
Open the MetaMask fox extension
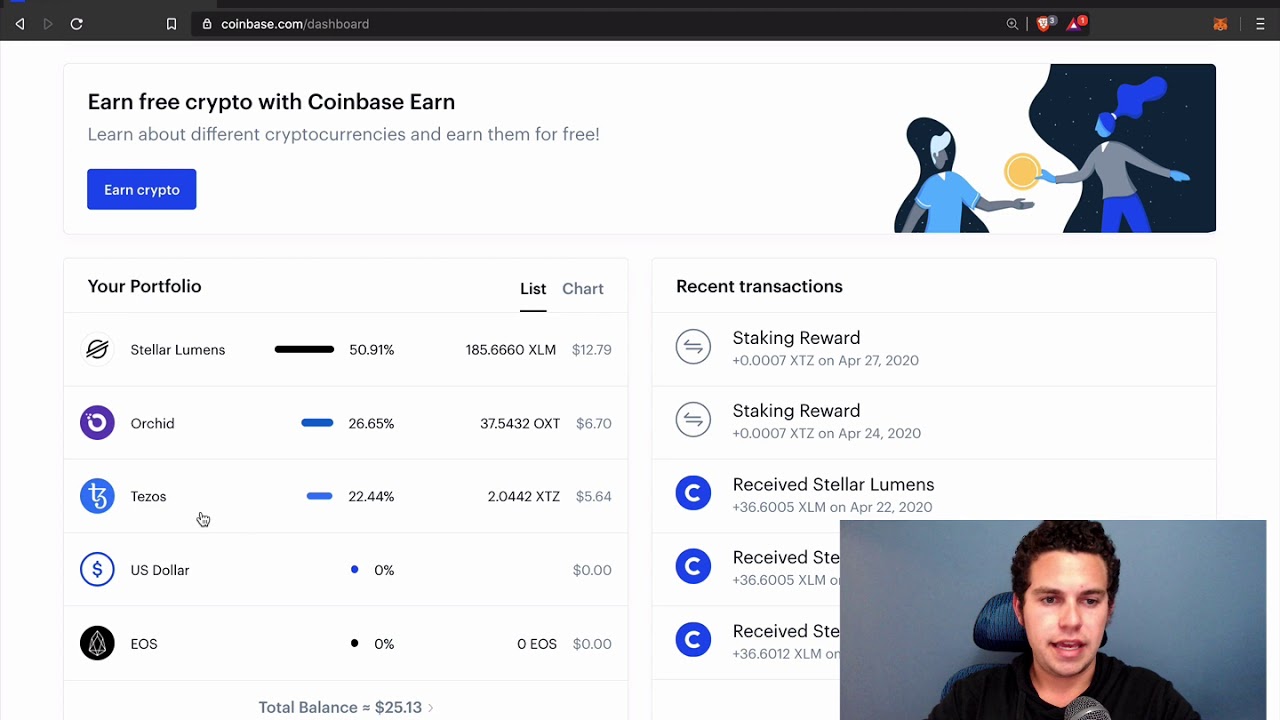[1220, 24]
